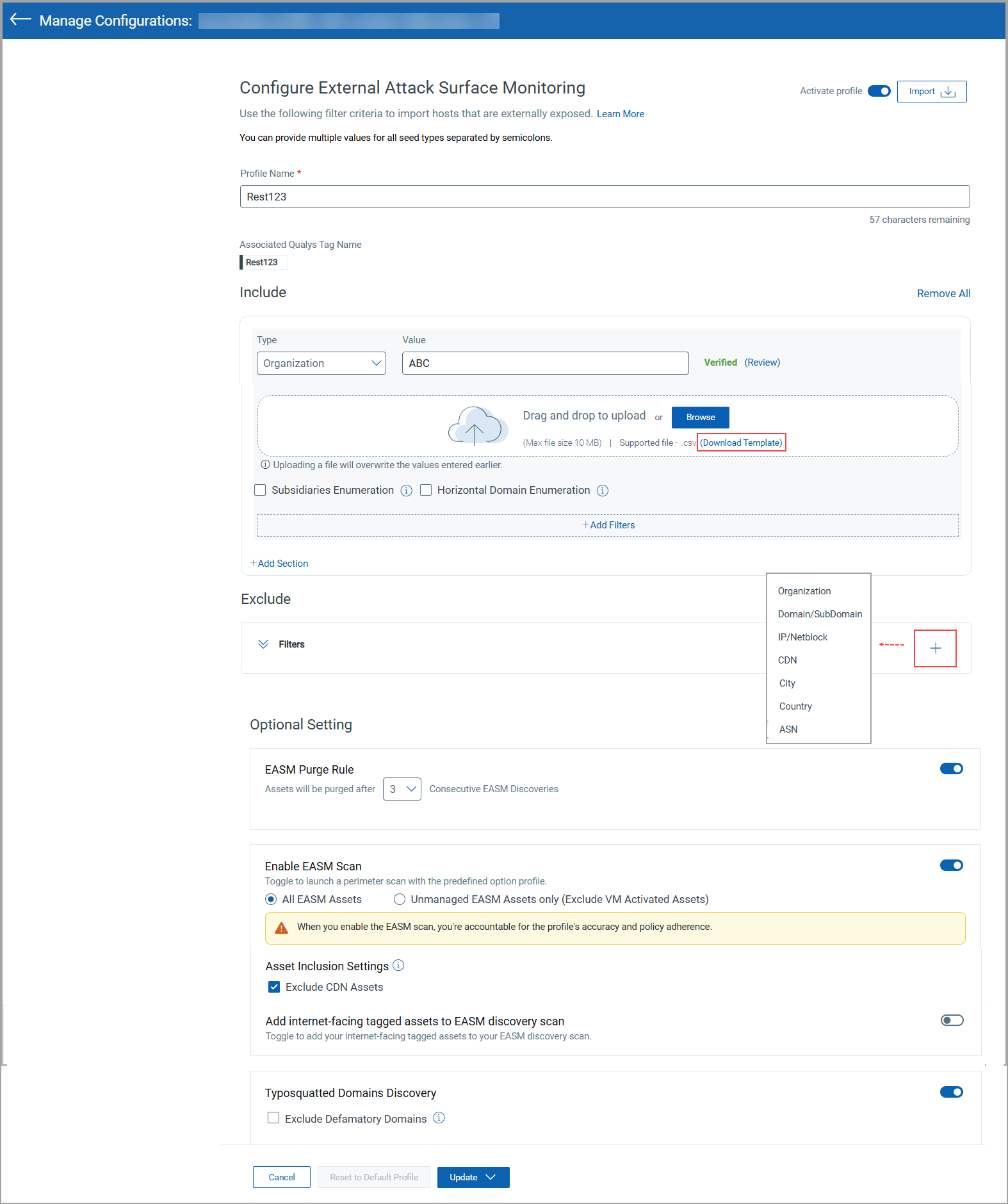Choose Domain/SubDomain from the filter menu
Screen dimensions: 1008x1204
click(820, 614)
